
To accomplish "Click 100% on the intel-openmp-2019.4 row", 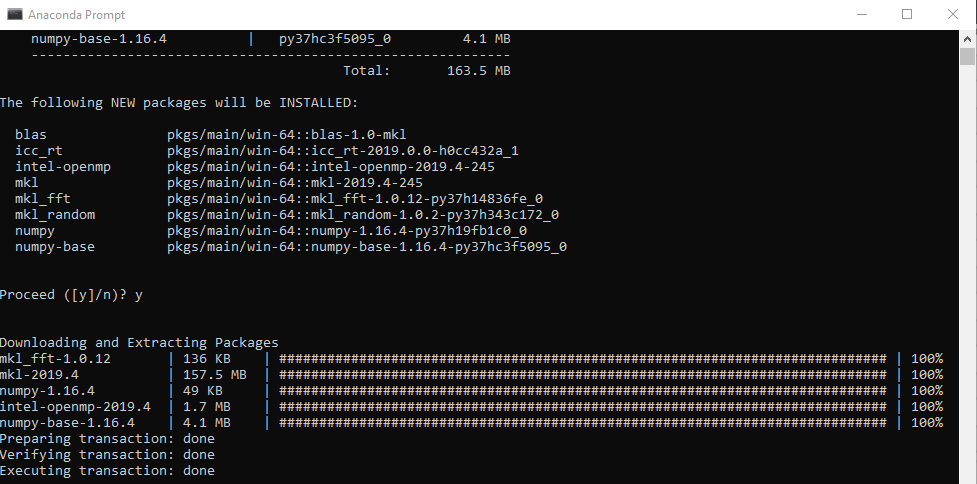I will pos(927,407).
